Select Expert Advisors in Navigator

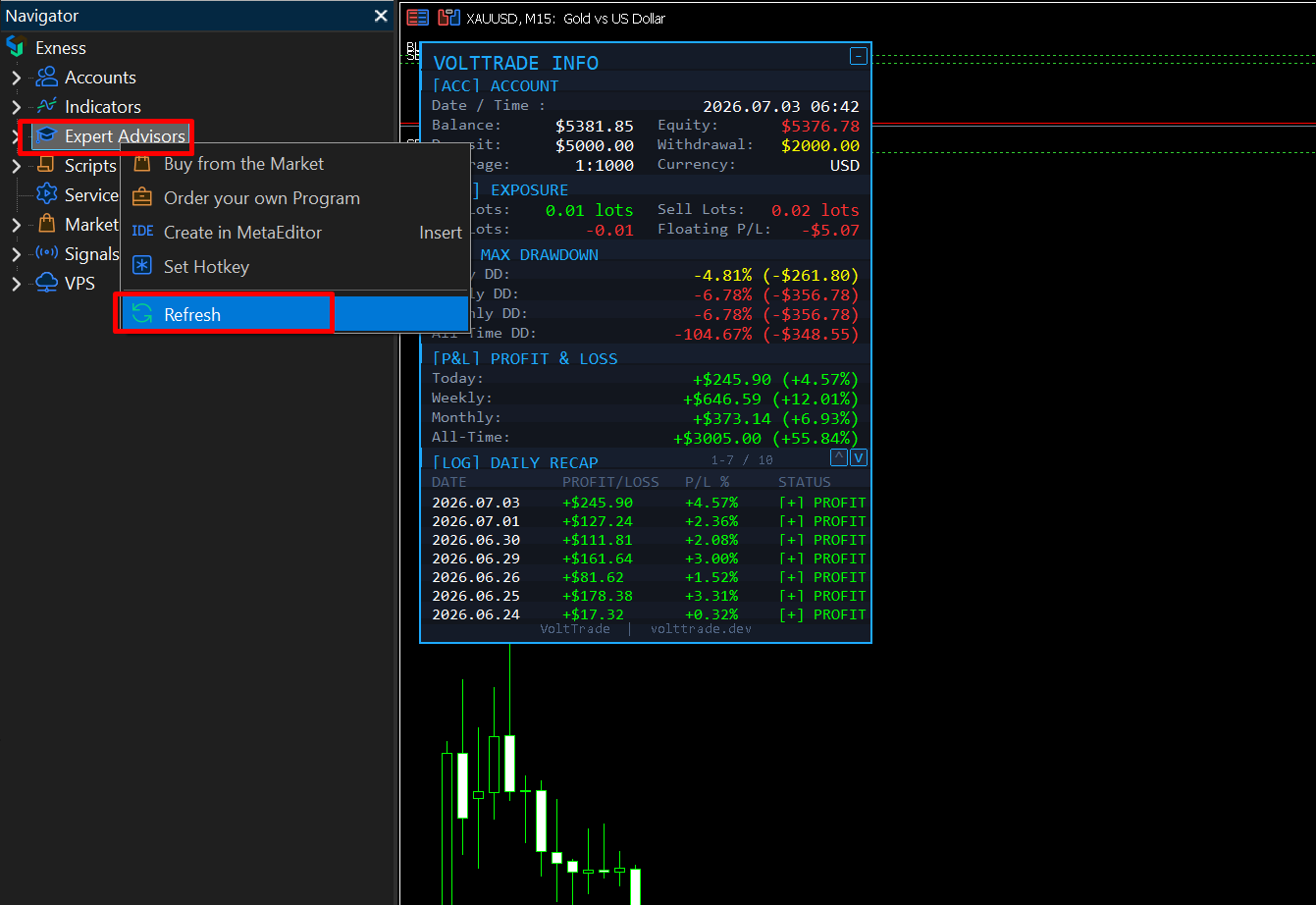tap(125, 135)
